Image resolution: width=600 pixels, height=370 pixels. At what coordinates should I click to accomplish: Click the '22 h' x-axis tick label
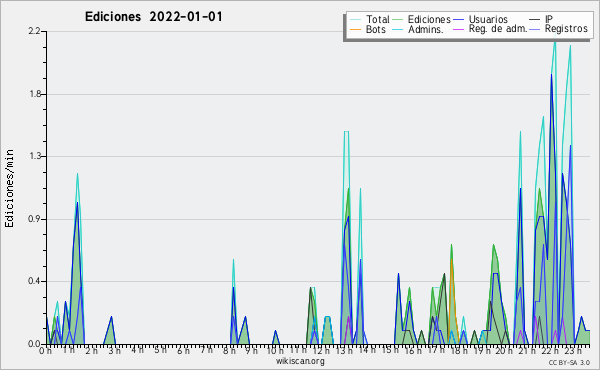pyautogui.click(x=550, y=350)
